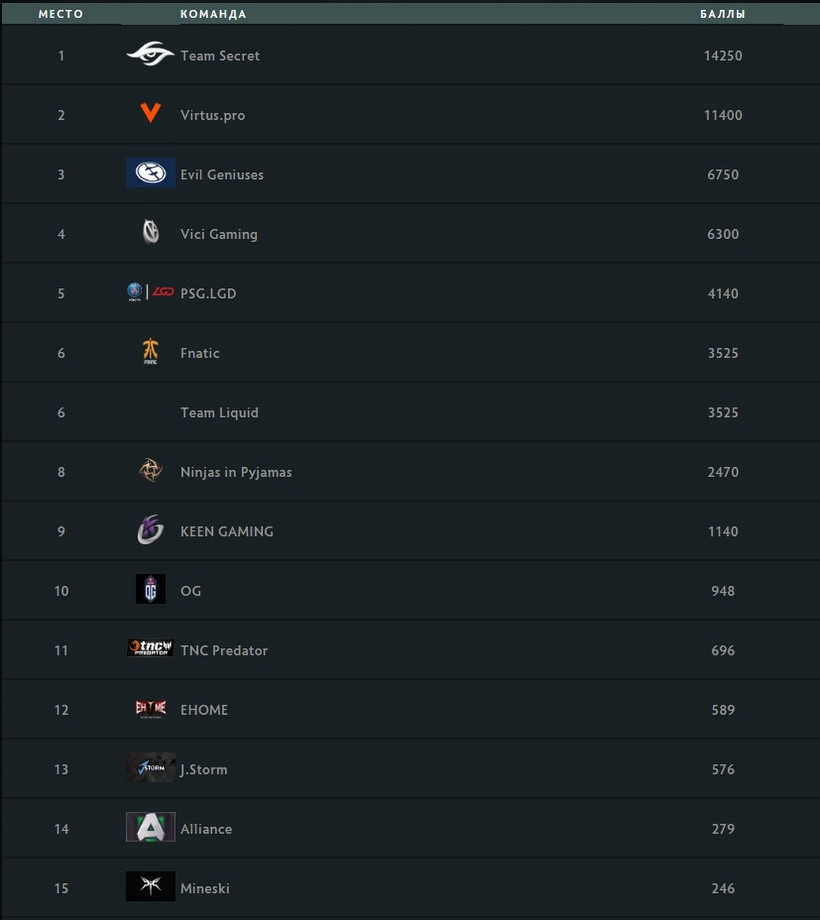Click the green Alliance logo
The height and width of the screenshot is (920, 820).
[x=151, y=827]
